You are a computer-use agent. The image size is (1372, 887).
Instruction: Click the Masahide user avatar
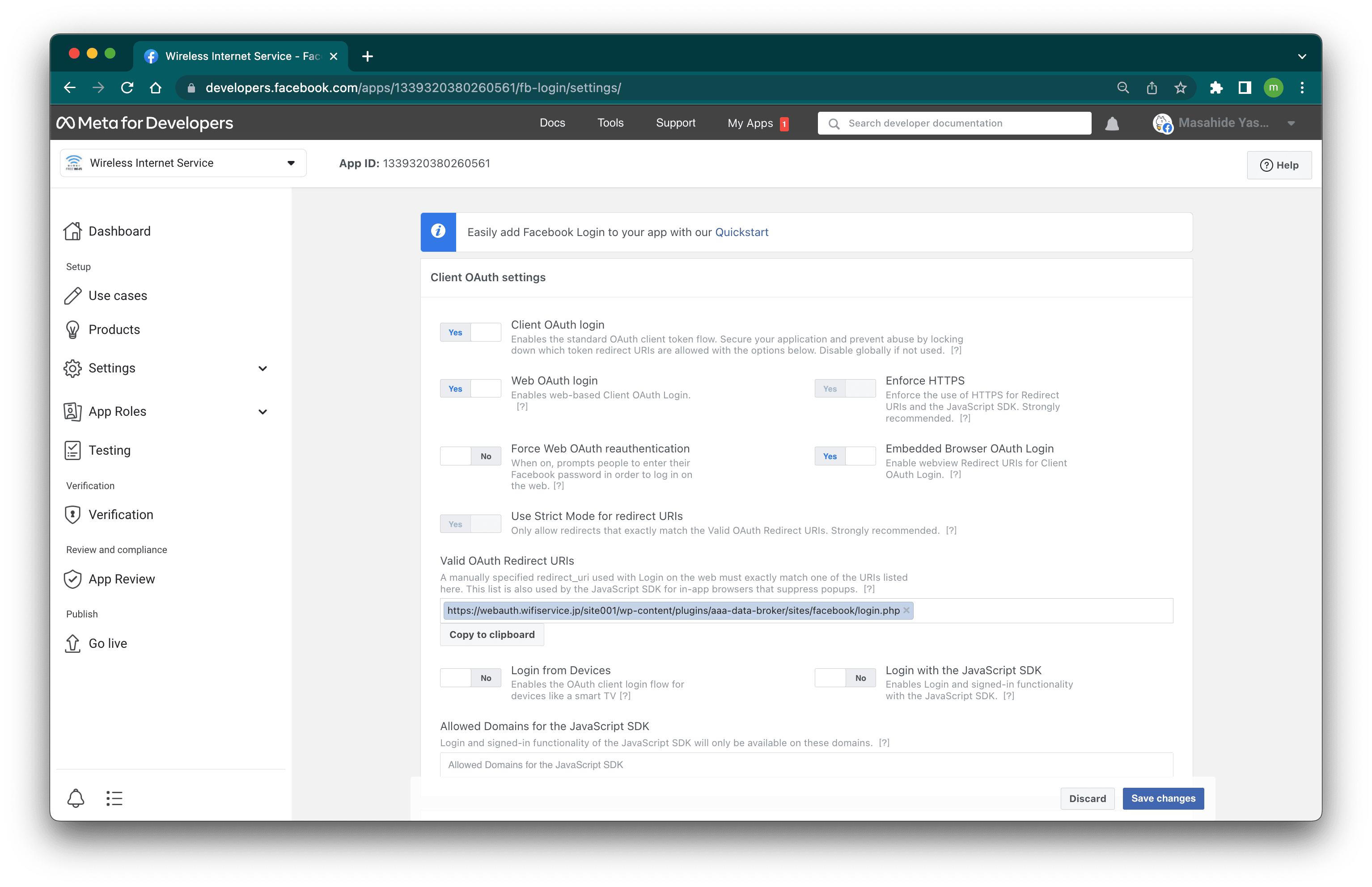(x=1163, y=123)
